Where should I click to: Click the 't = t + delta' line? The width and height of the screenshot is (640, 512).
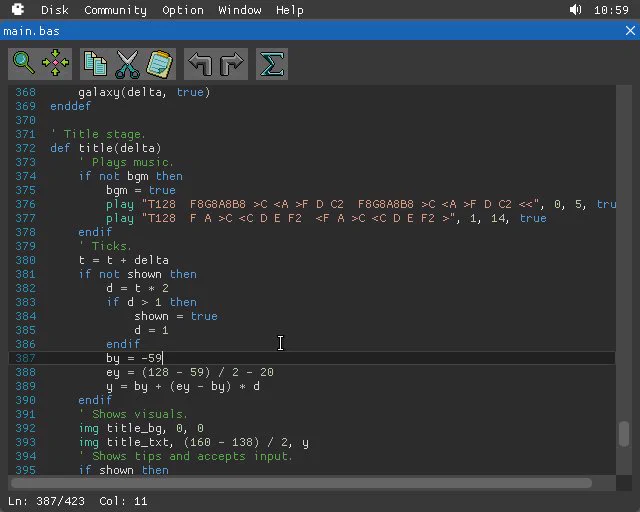point(124,260)
